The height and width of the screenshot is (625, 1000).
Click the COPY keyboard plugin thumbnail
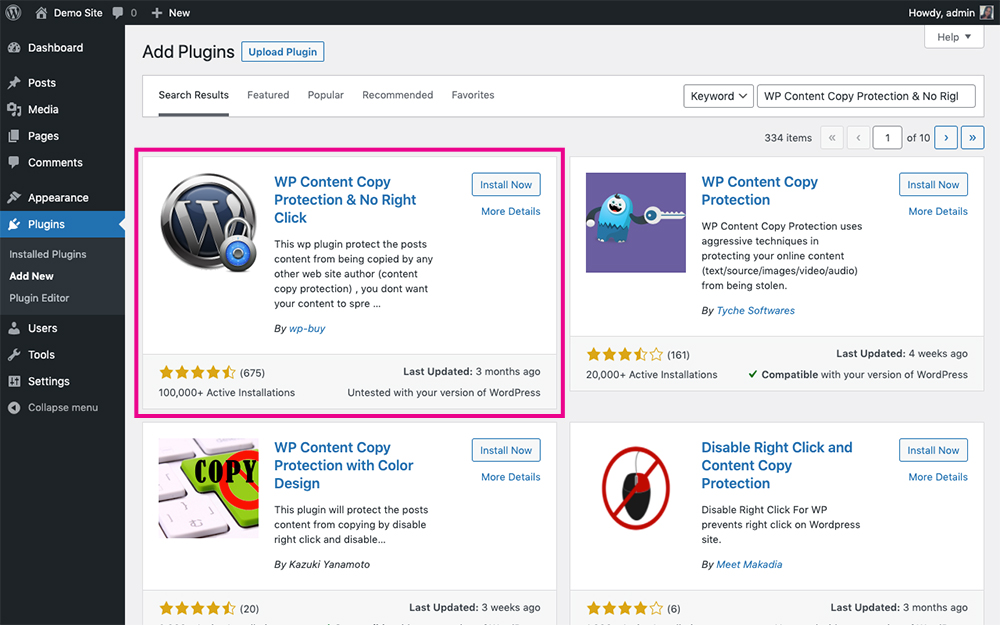[209, 488]
